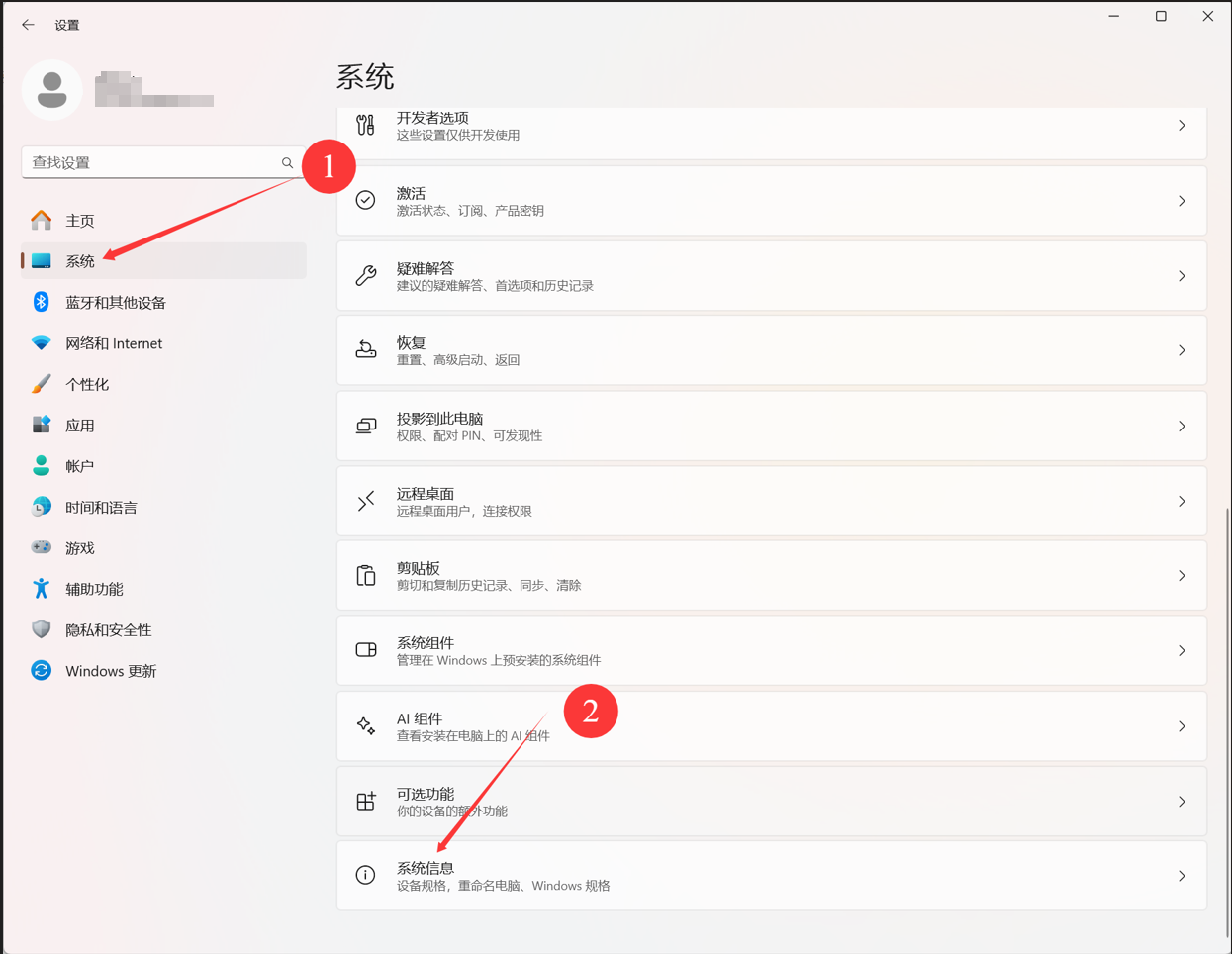Open 应用 in the sidebar
1232x954 pixels.
pyautogui.click(x=163, y=426)
